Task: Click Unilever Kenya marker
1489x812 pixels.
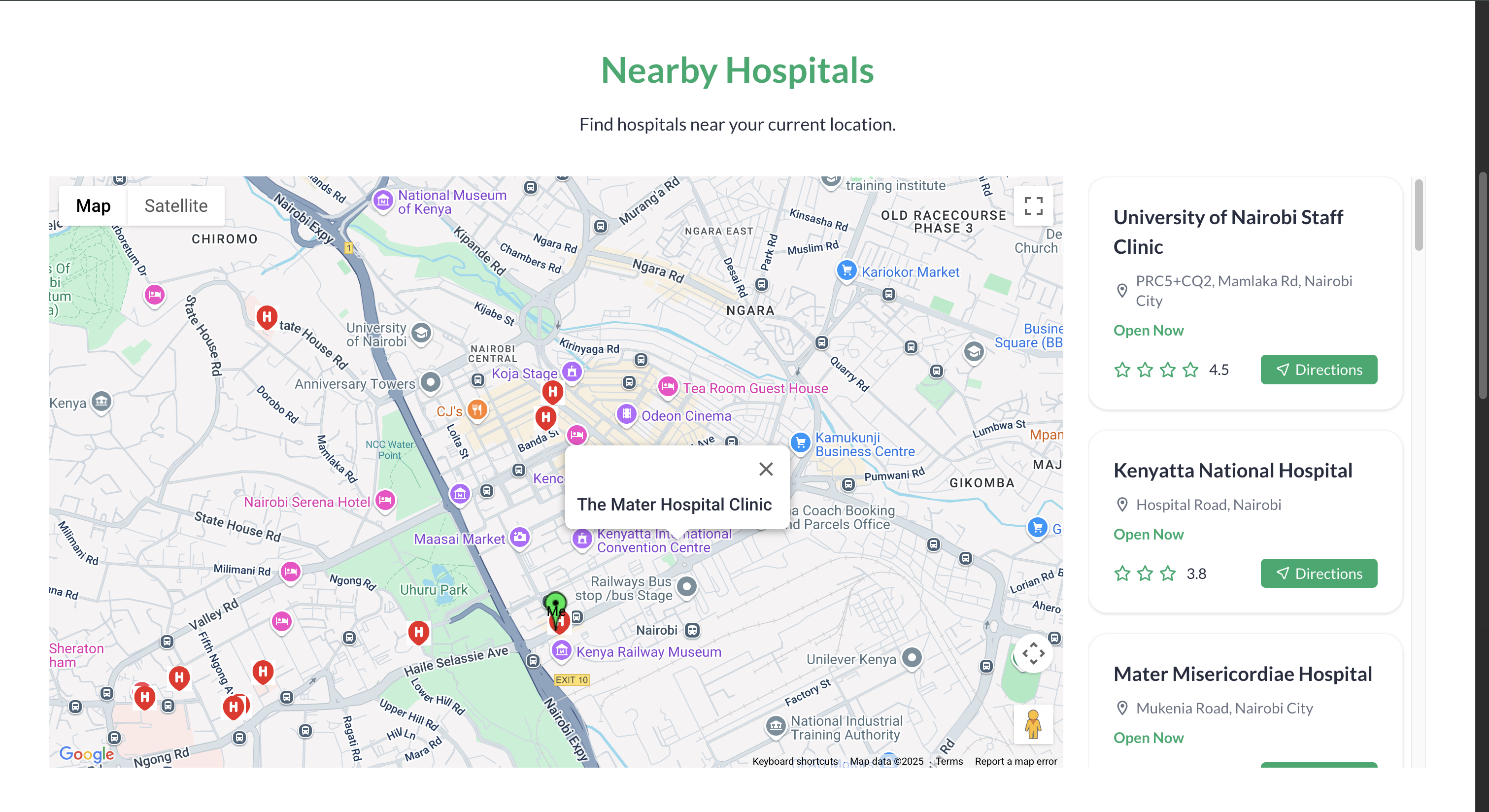Action: click(912, 658)
